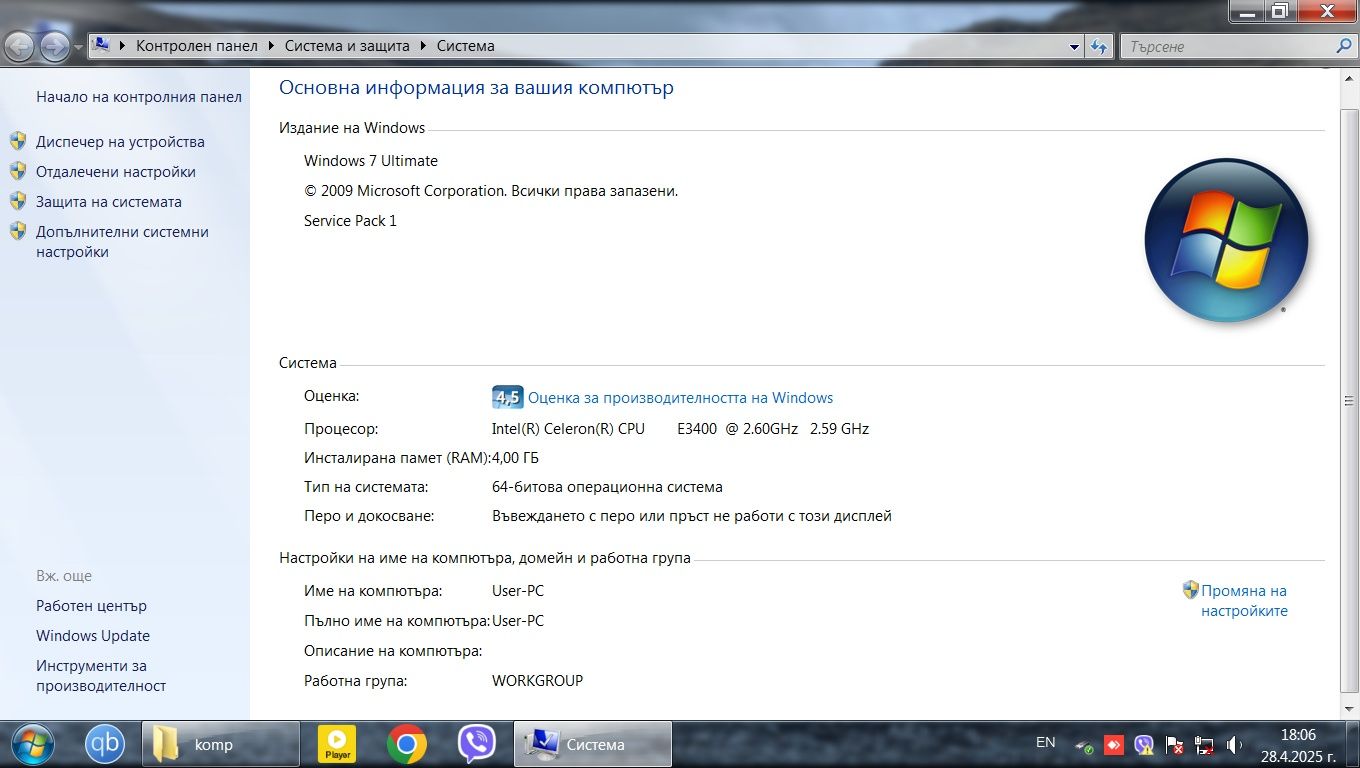Click the EN language indicator

(x=1045, y=742)
